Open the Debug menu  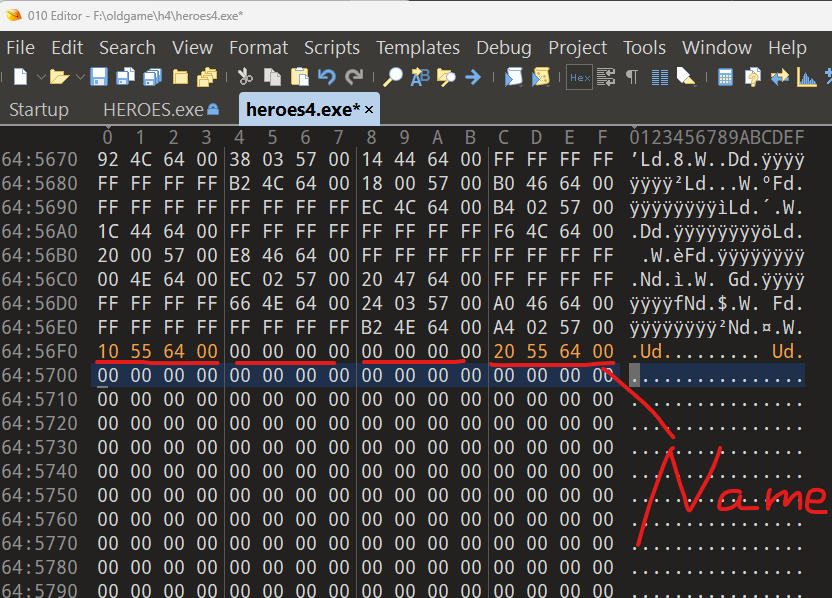click(x=504, y=48)
